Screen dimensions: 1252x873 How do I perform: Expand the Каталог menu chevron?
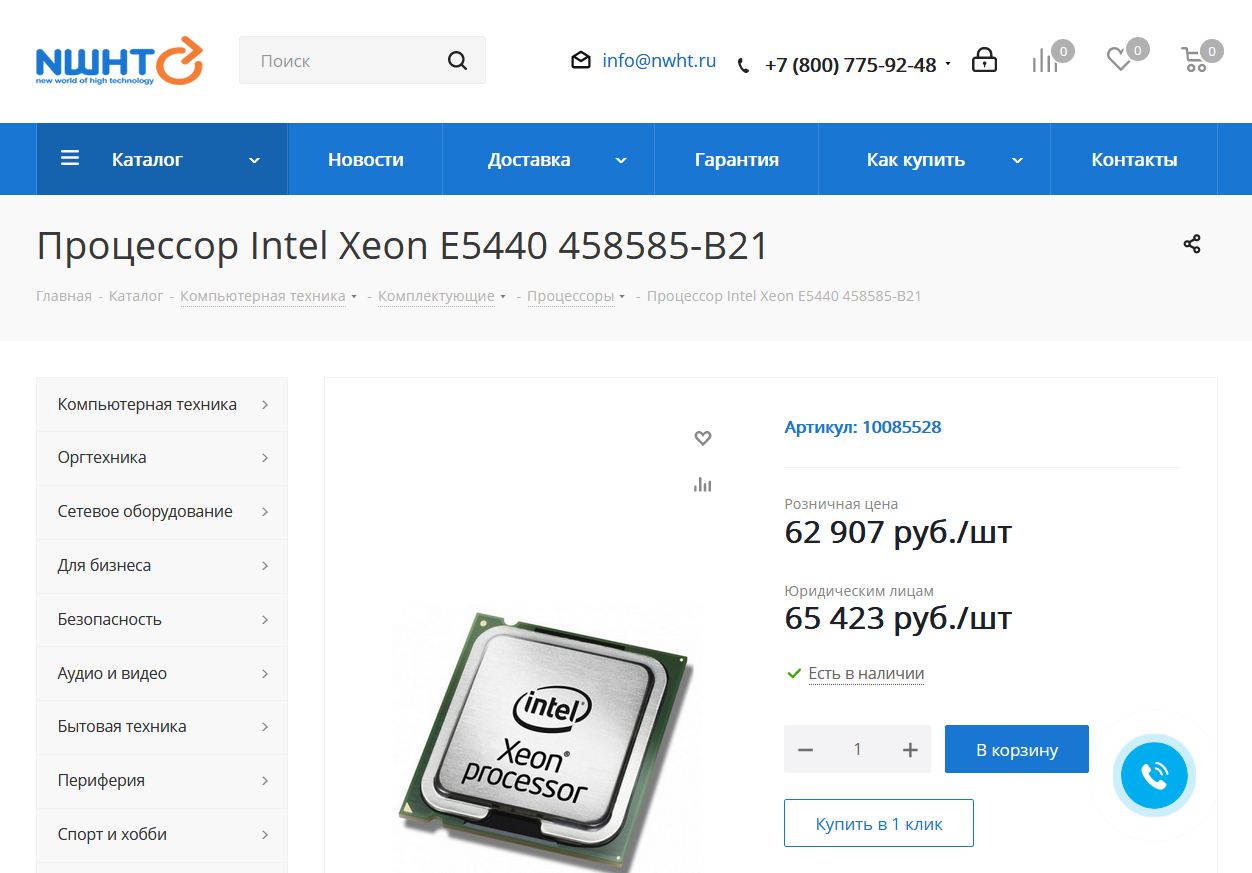coord(254,160)
